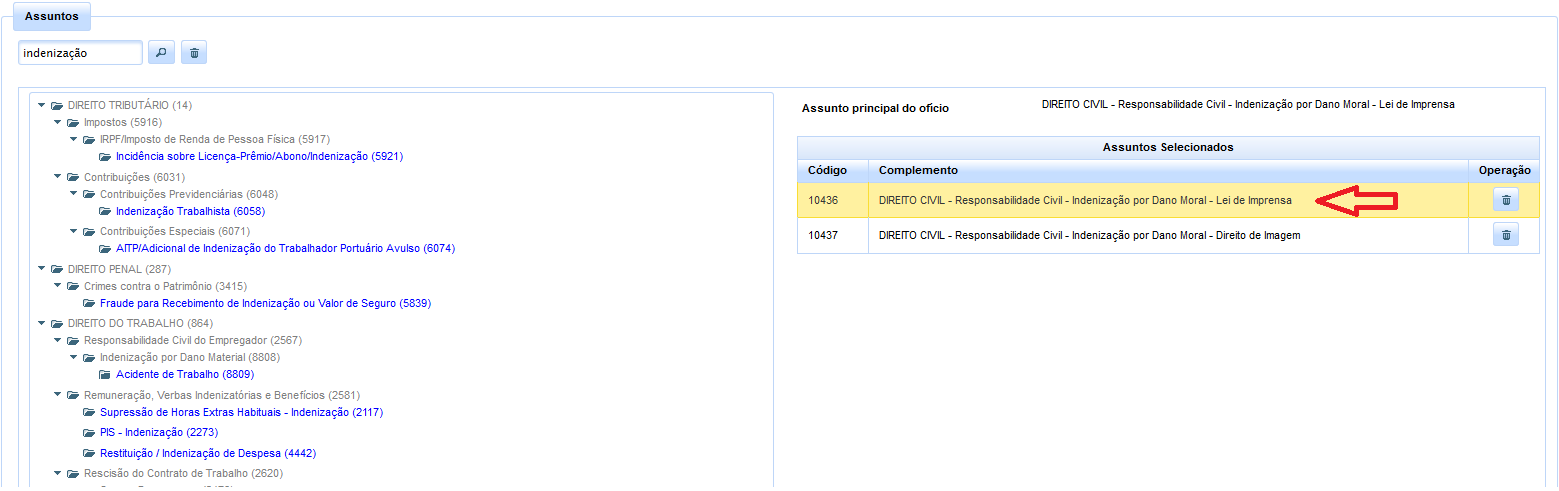Remove subject 10437 using its trash icon

click(1505, 235)
